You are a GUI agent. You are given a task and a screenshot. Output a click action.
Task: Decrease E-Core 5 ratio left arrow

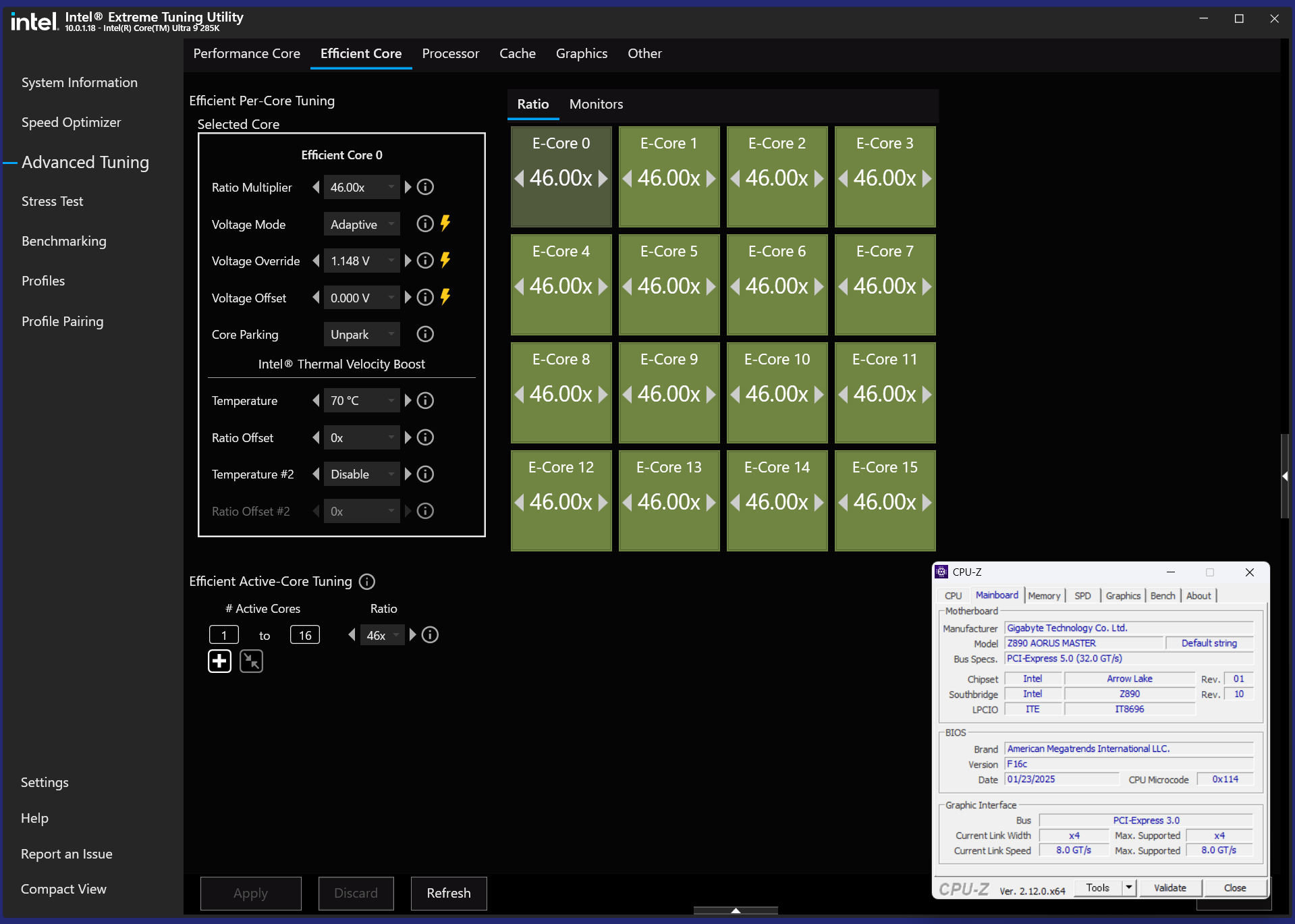coord(627,286)
